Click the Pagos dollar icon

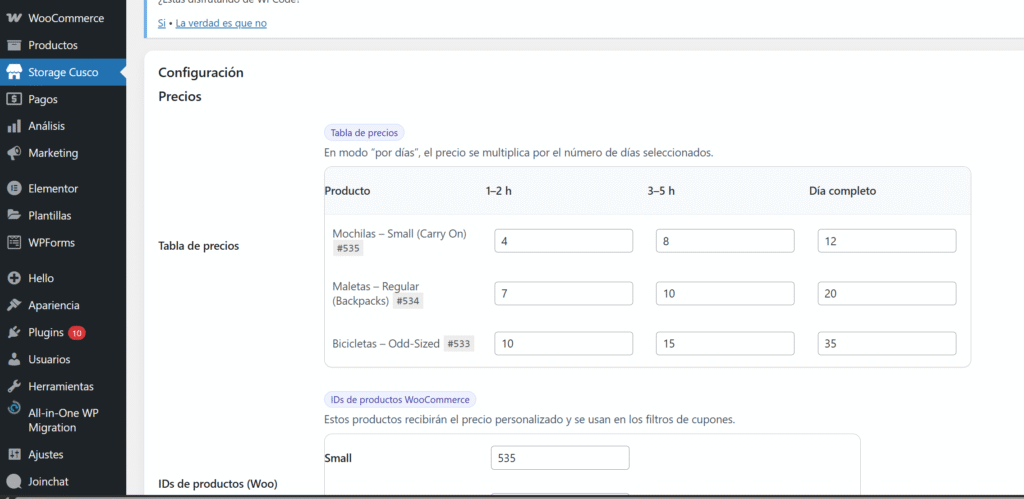[14, 99]
